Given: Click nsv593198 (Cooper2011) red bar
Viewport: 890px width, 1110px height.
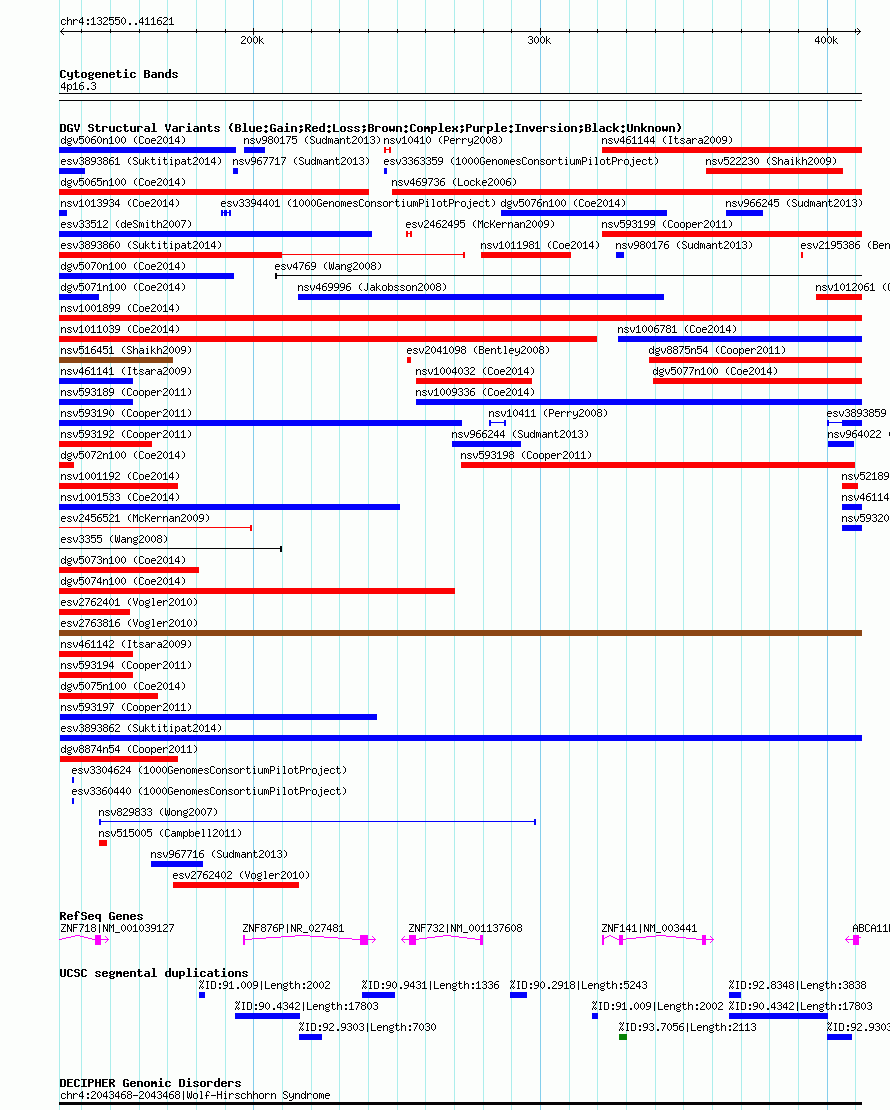Looking at the screenshot, I should 658,465.
